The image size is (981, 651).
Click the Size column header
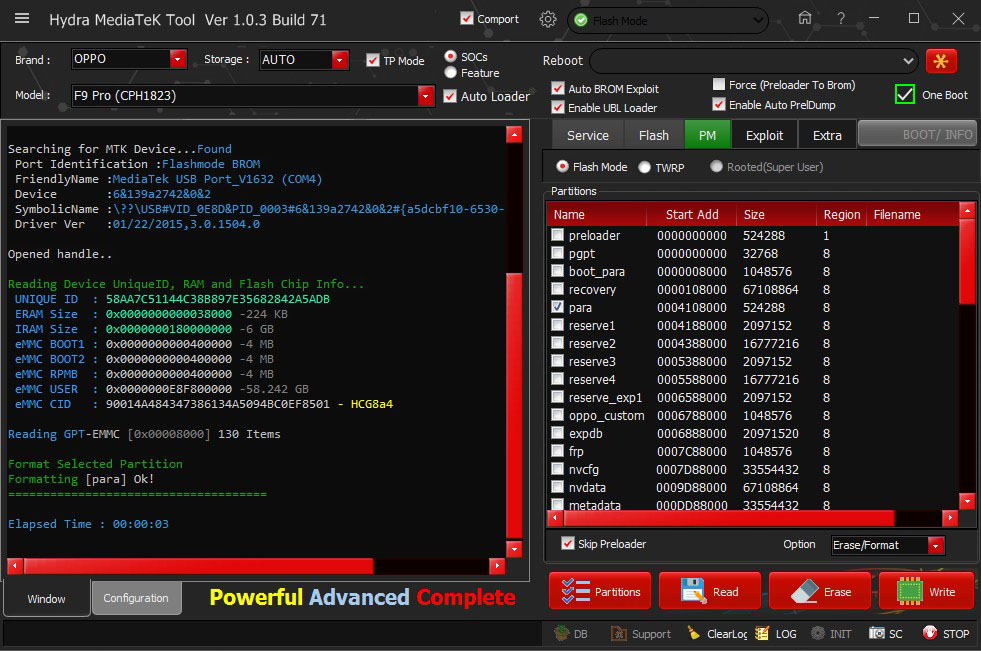pyautogui.click(x=776, y=214)
